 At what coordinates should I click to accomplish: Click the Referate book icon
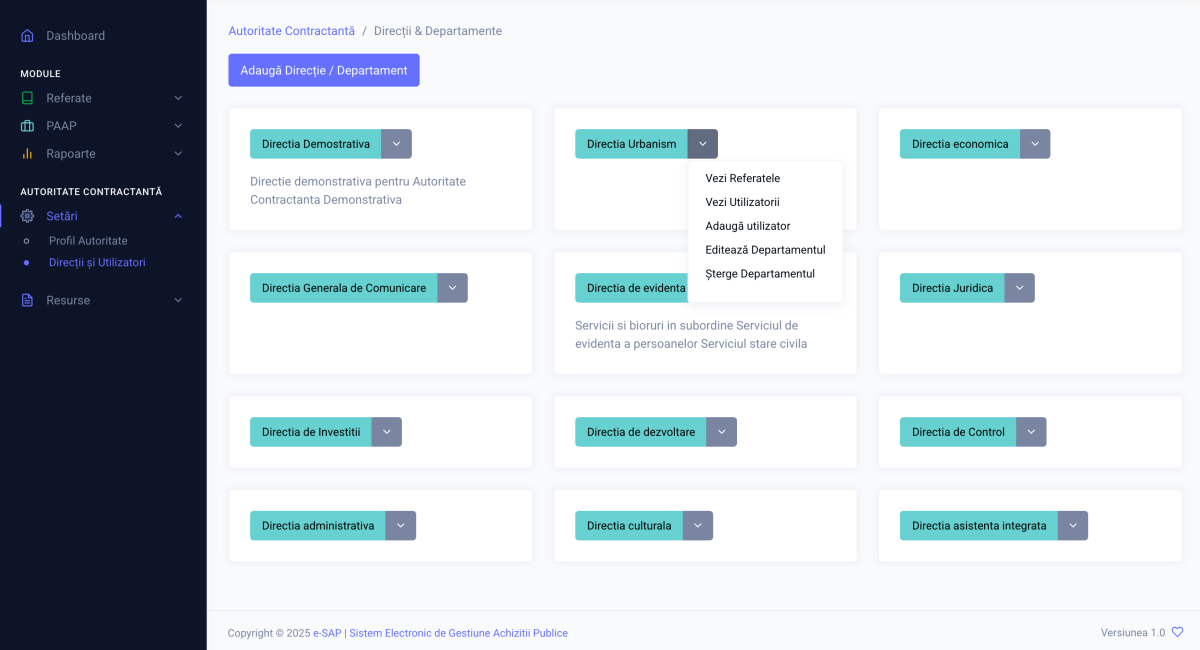[x=27, y=98]
